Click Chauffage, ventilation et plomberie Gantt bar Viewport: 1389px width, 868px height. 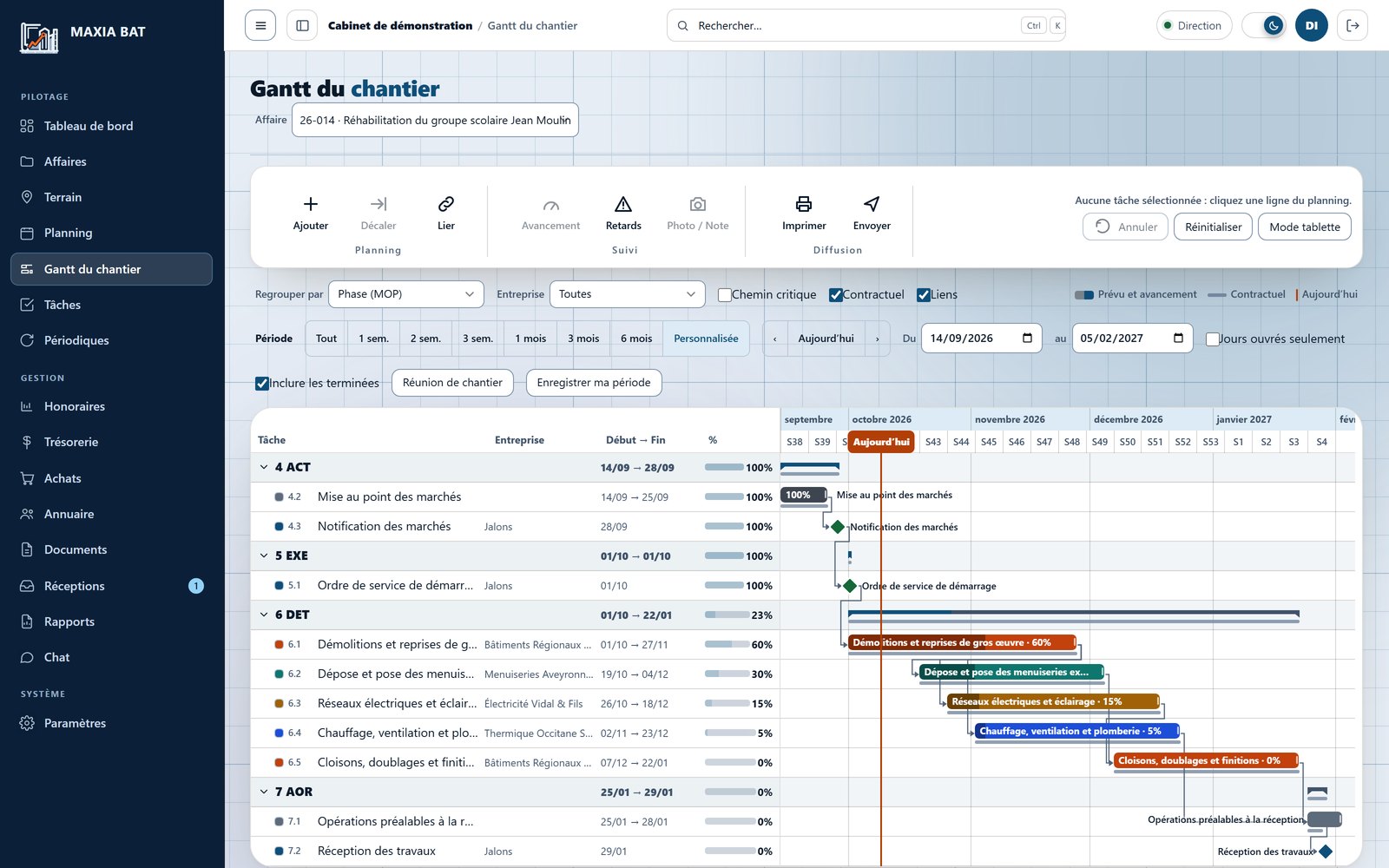pos(1076,731)
